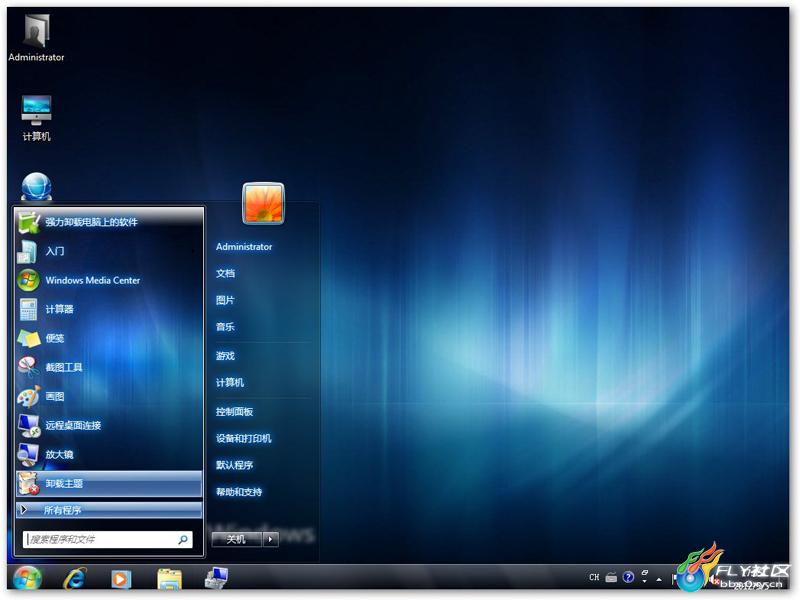Launch the 截图工具 snipping tool
This screenshot has height=600, width=800.
109,367
